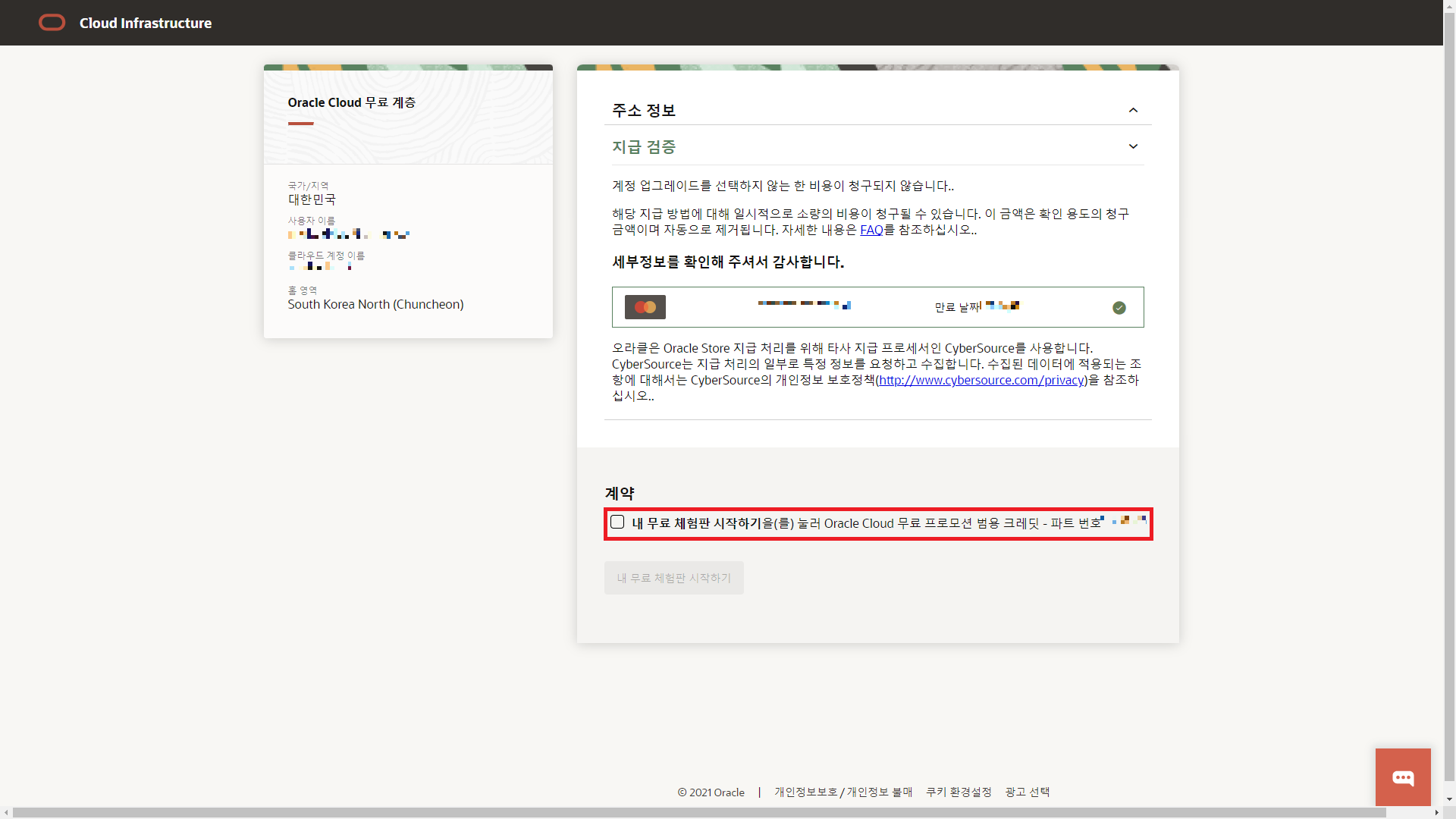Click the 지급 검증 section title
Screen dimensions: 1456x819
[x=644, y=147]
